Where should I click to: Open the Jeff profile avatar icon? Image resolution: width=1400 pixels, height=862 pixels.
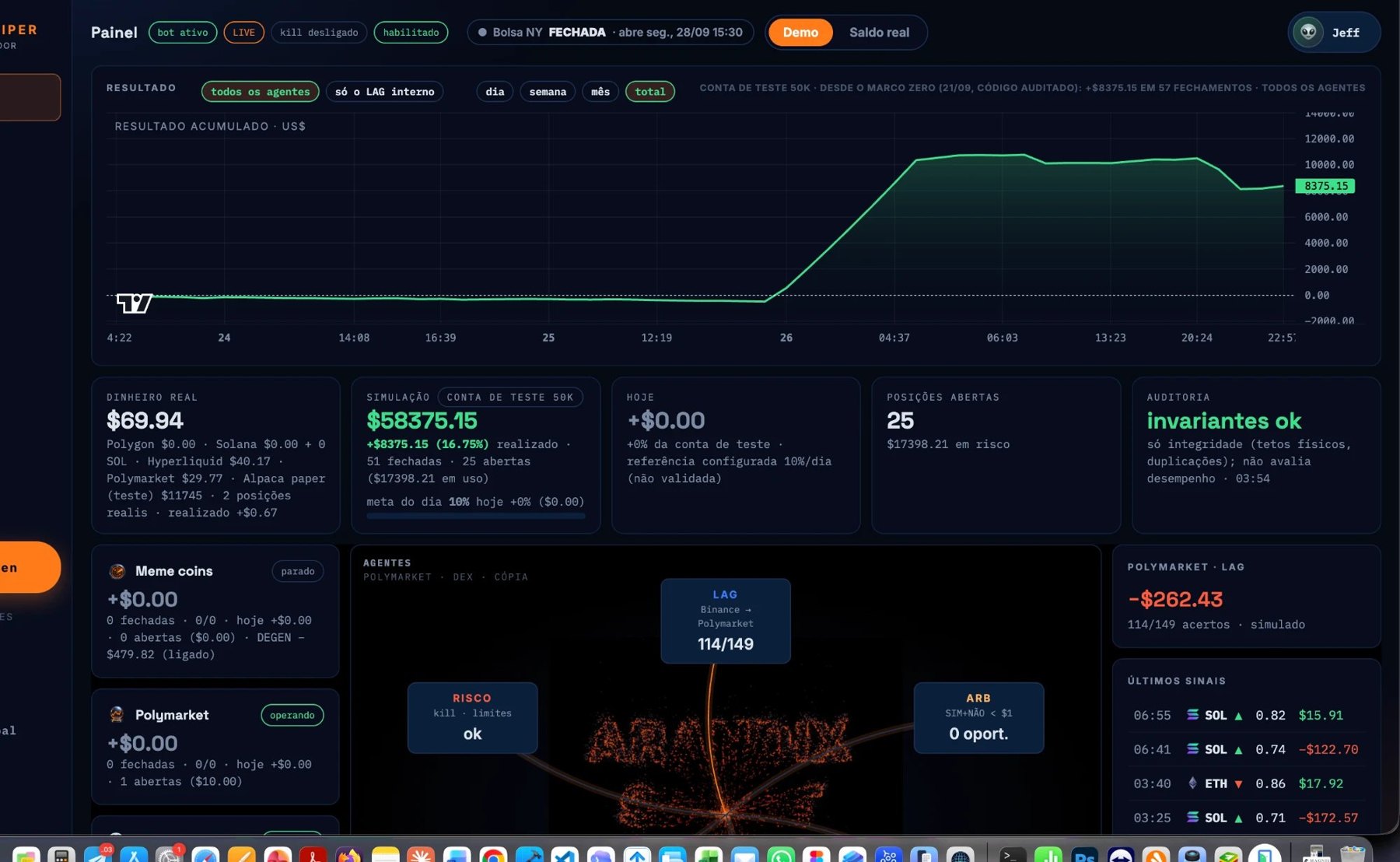click(x=1308, y=33)
